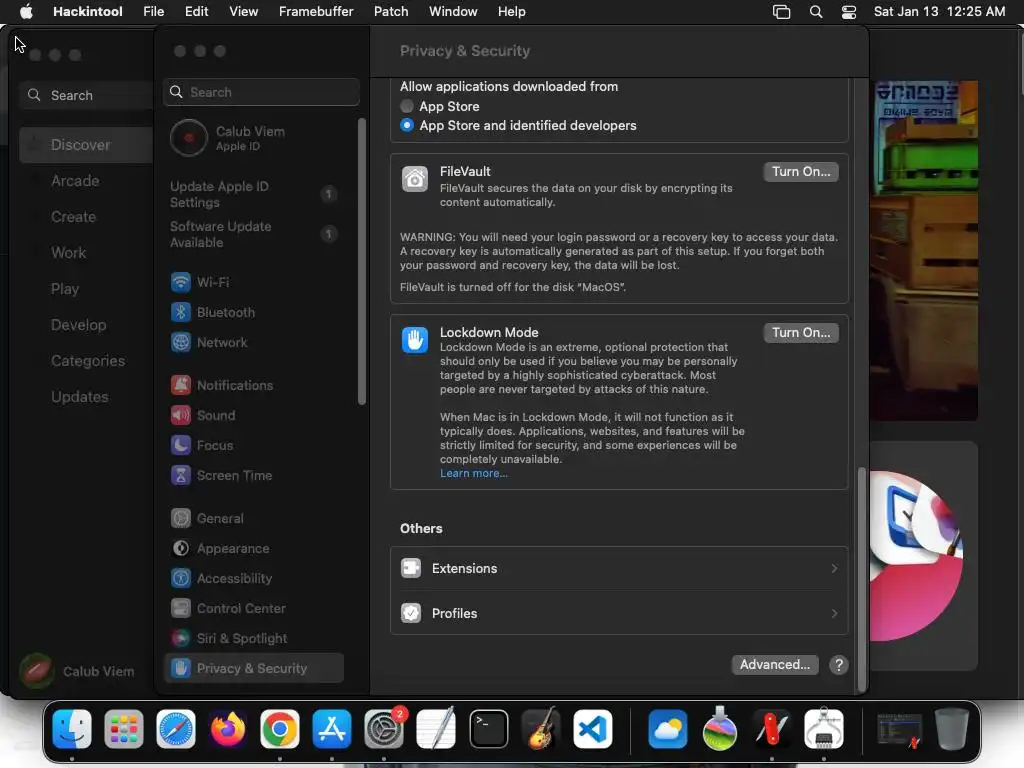Open Sound speaker icon in sidebar

(180, 415)
